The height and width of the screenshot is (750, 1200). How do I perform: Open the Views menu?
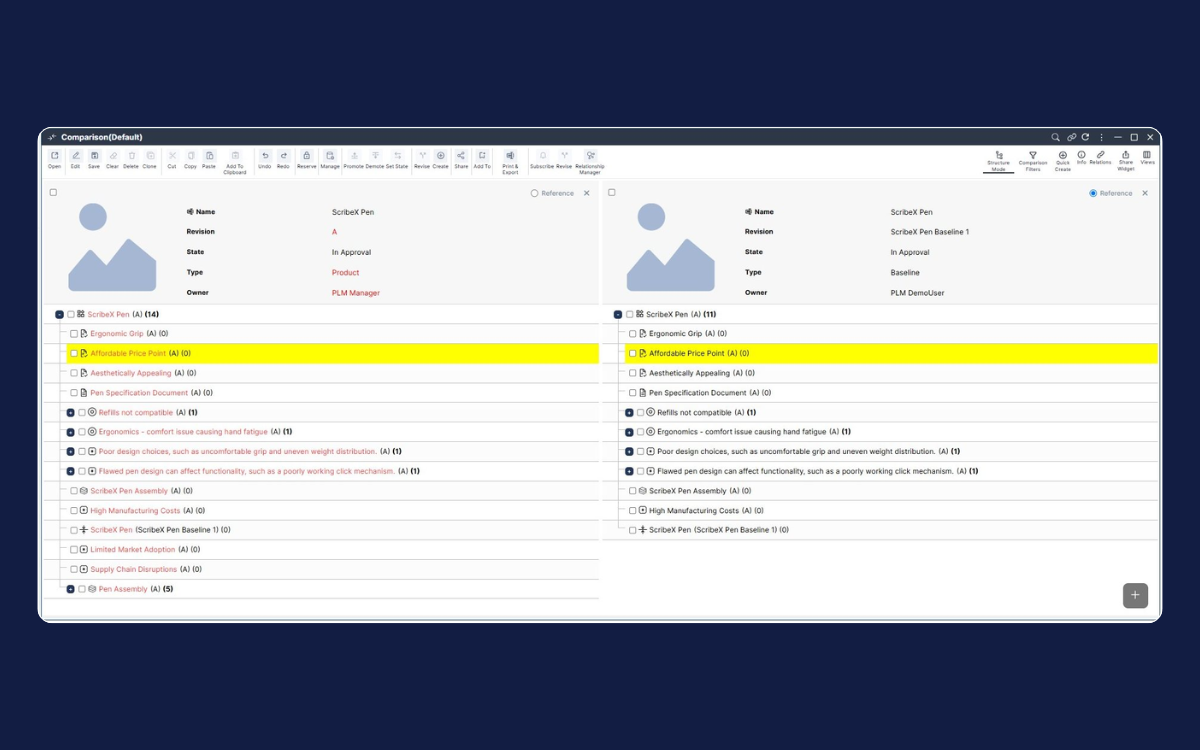click(x=1147, y=156)
